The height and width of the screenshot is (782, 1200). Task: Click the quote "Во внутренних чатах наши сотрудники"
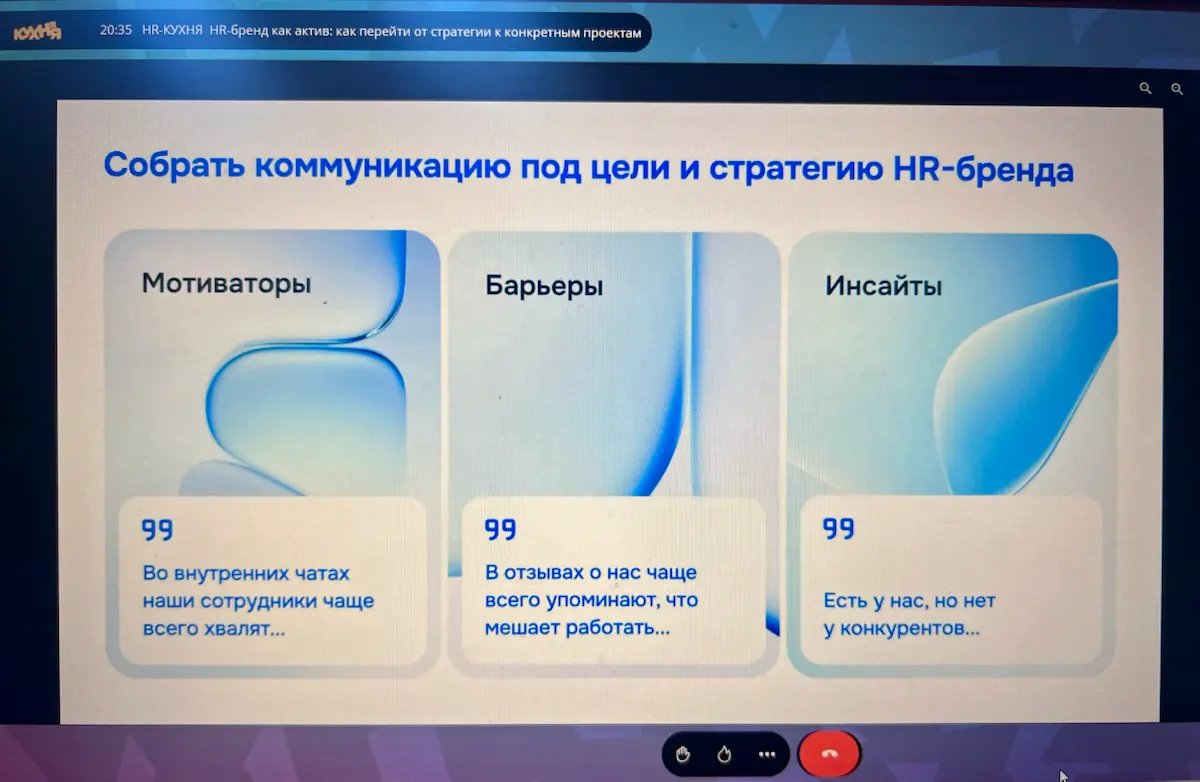(x=258, y=602)
